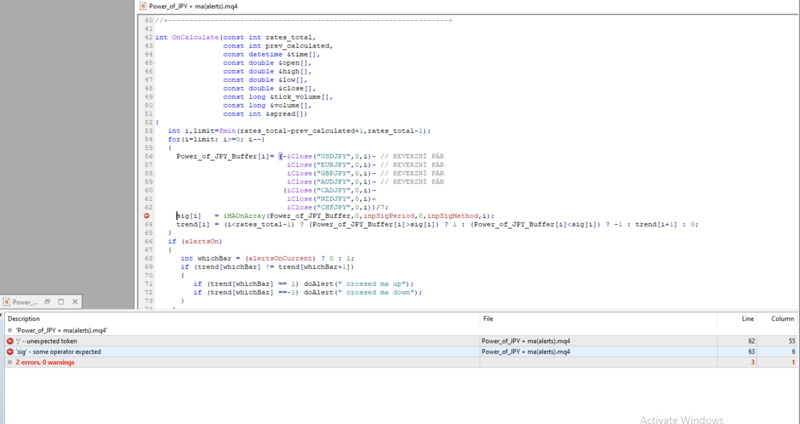The width and height of the screenshot is (800, 424).
Task: Sort errors by File column header
Action: click(488, 319)
